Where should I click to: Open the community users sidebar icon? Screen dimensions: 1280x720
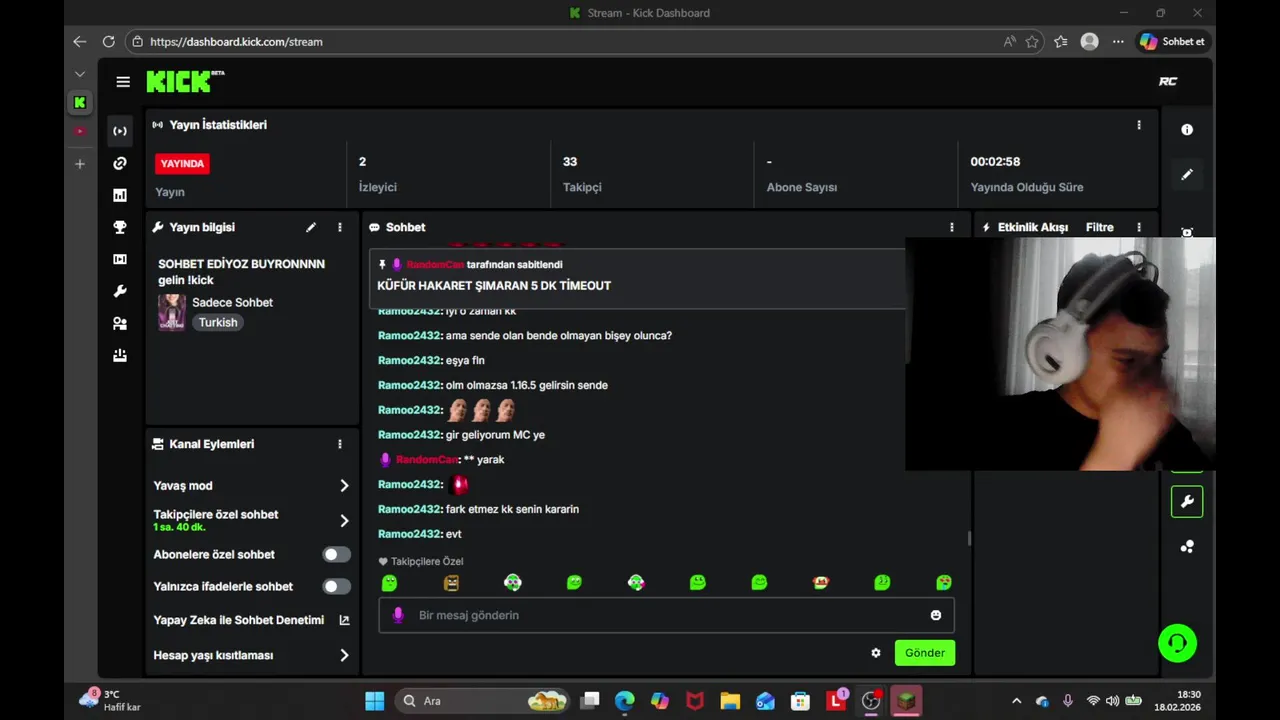pos(120,323)
